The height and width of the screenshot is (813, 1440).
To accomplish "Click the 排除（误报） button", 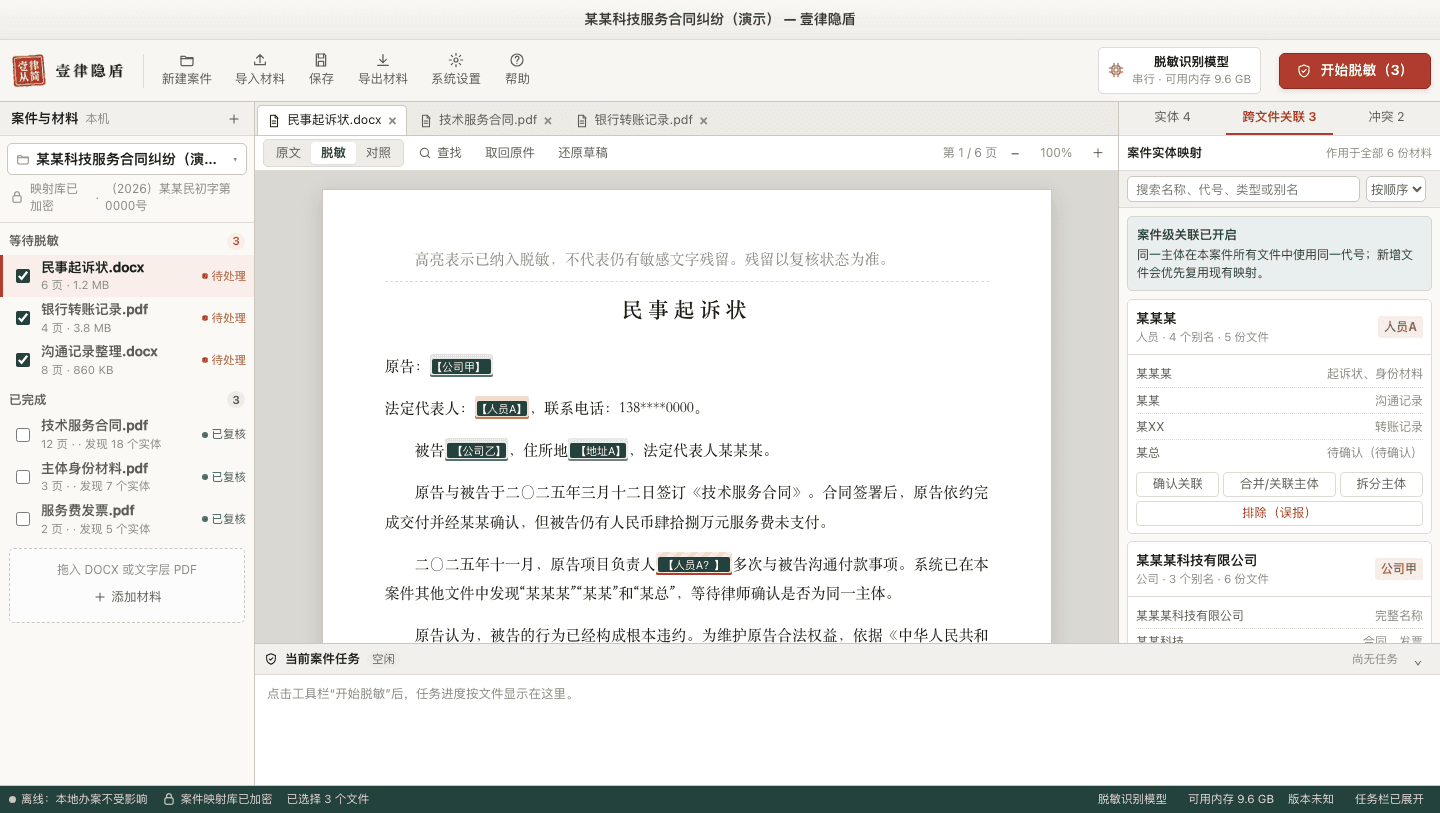I will pyautogui.click(x=1279, y=513).
